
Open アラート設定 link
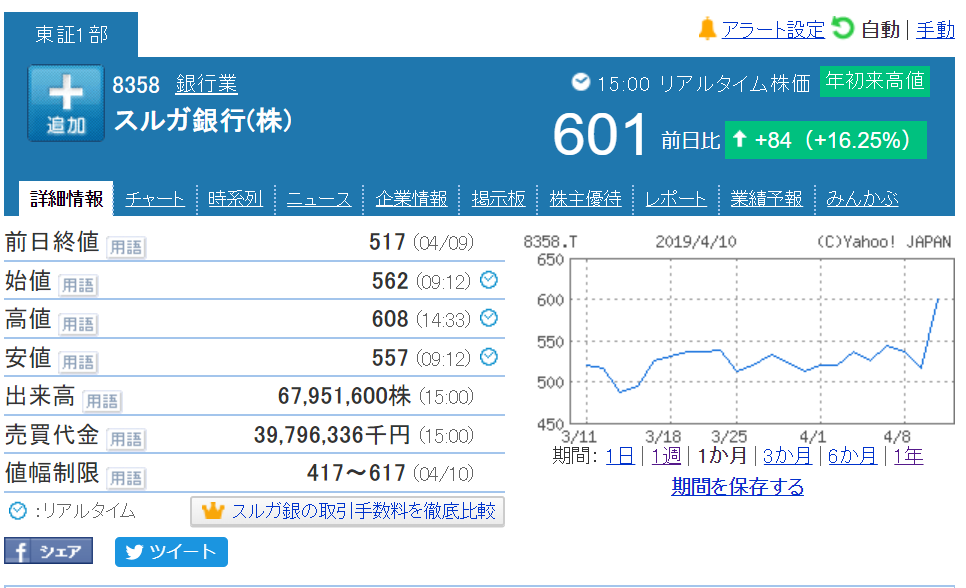click(773, 29)
